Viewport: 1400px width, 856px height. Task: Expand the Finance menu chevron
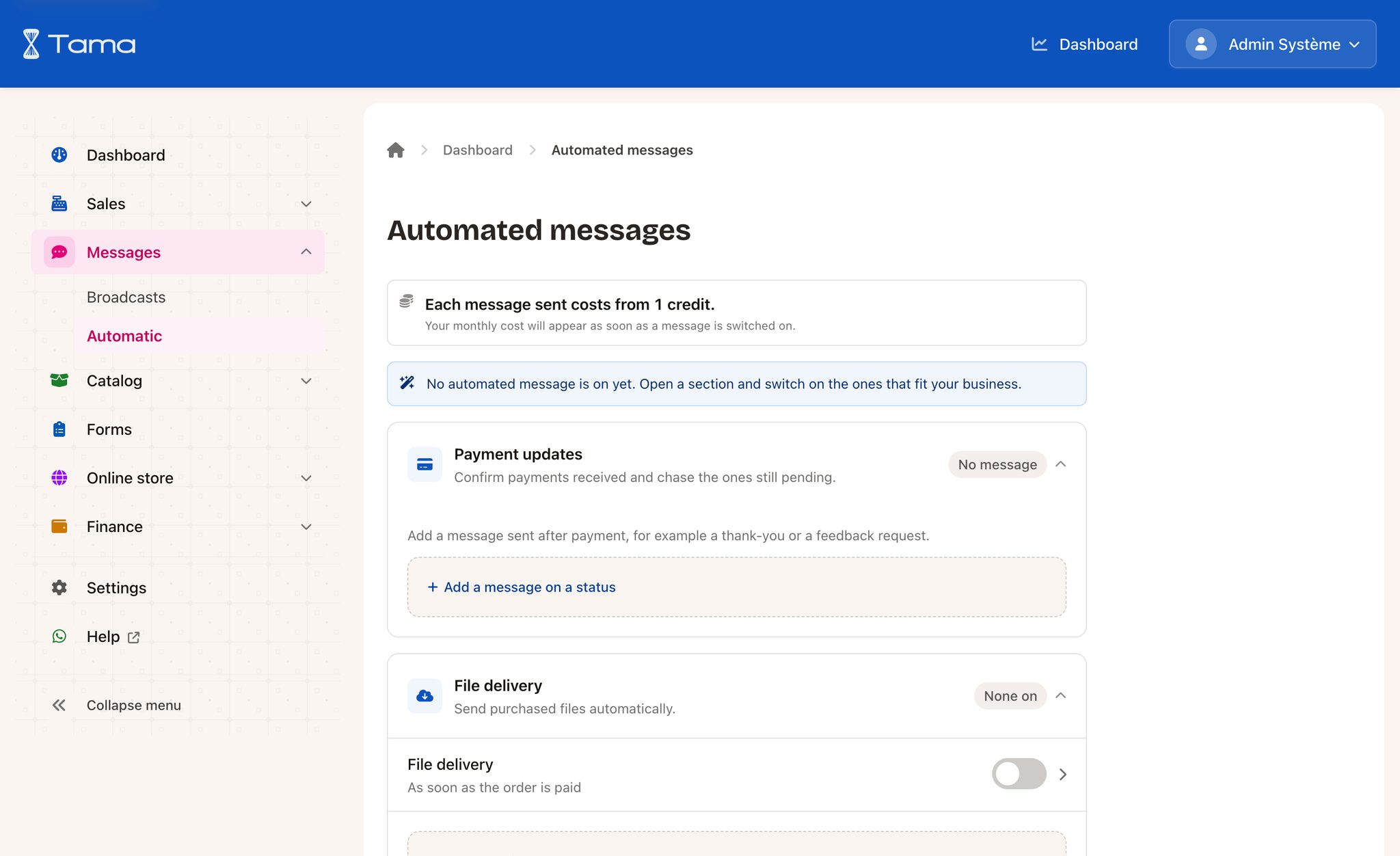[306, 526]
